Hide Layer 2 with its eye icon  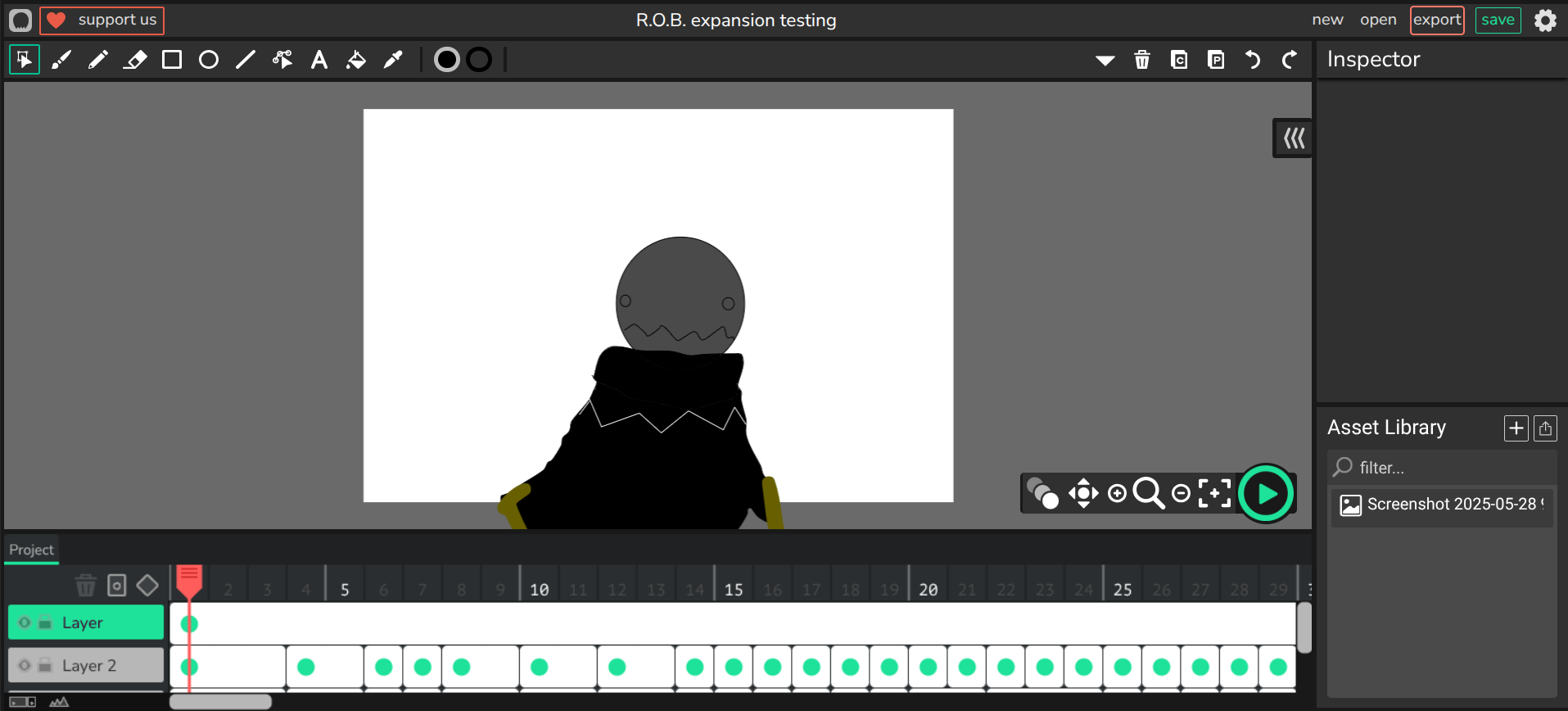tap(25, 665)
